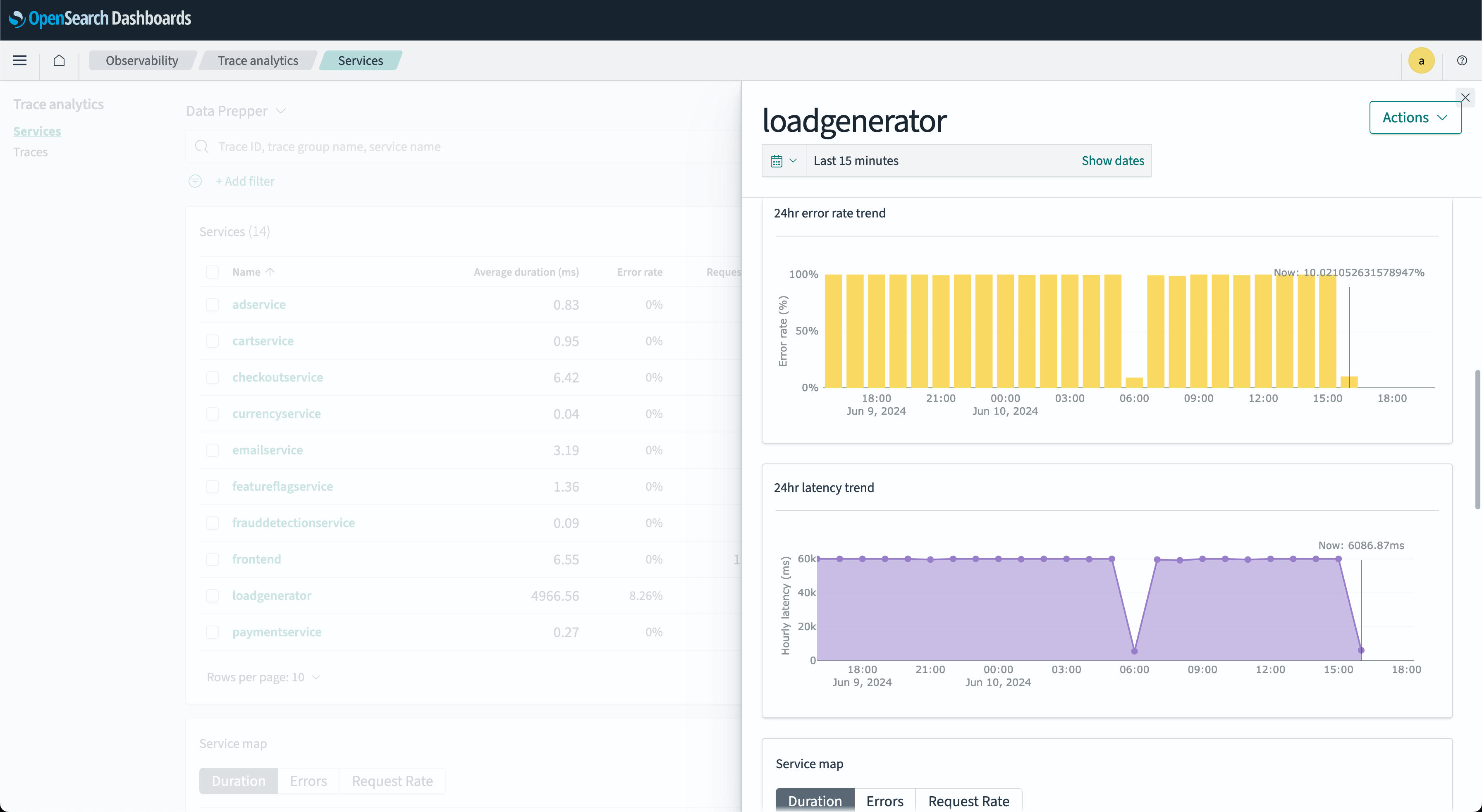Sort services by Name column arrow
Screen dimensions: 1482x812
pyautogui.click(x=270, y=272)
